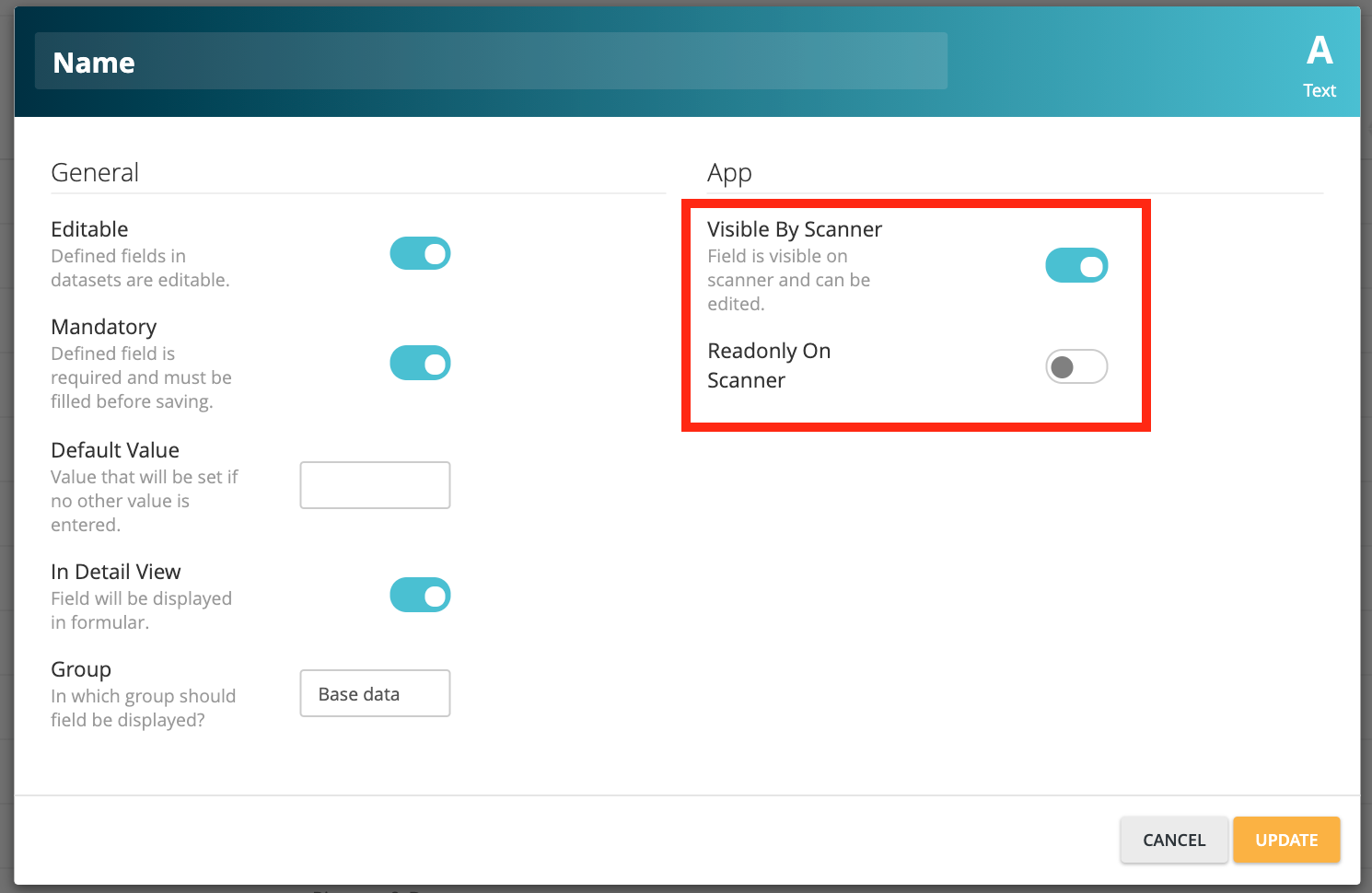The width and height of the screenshot is (1372, 893).
Task: Click the Readonly On Scanner label
Action: [x=769, y=365]
